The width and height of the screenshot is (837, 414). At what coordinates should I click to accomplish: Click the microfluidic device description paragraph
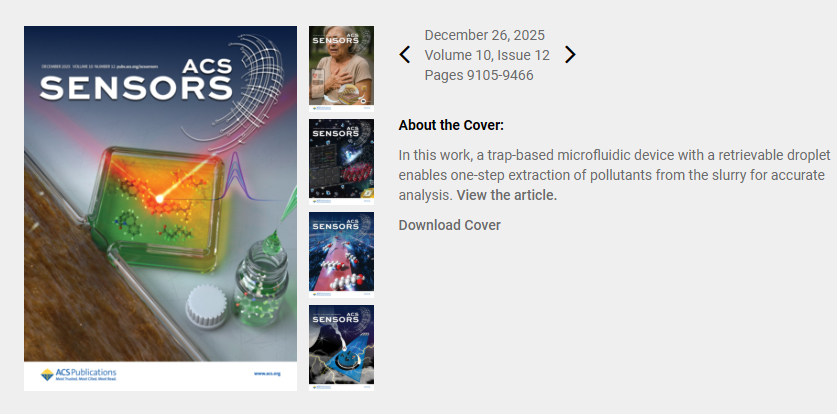[614, 176]
